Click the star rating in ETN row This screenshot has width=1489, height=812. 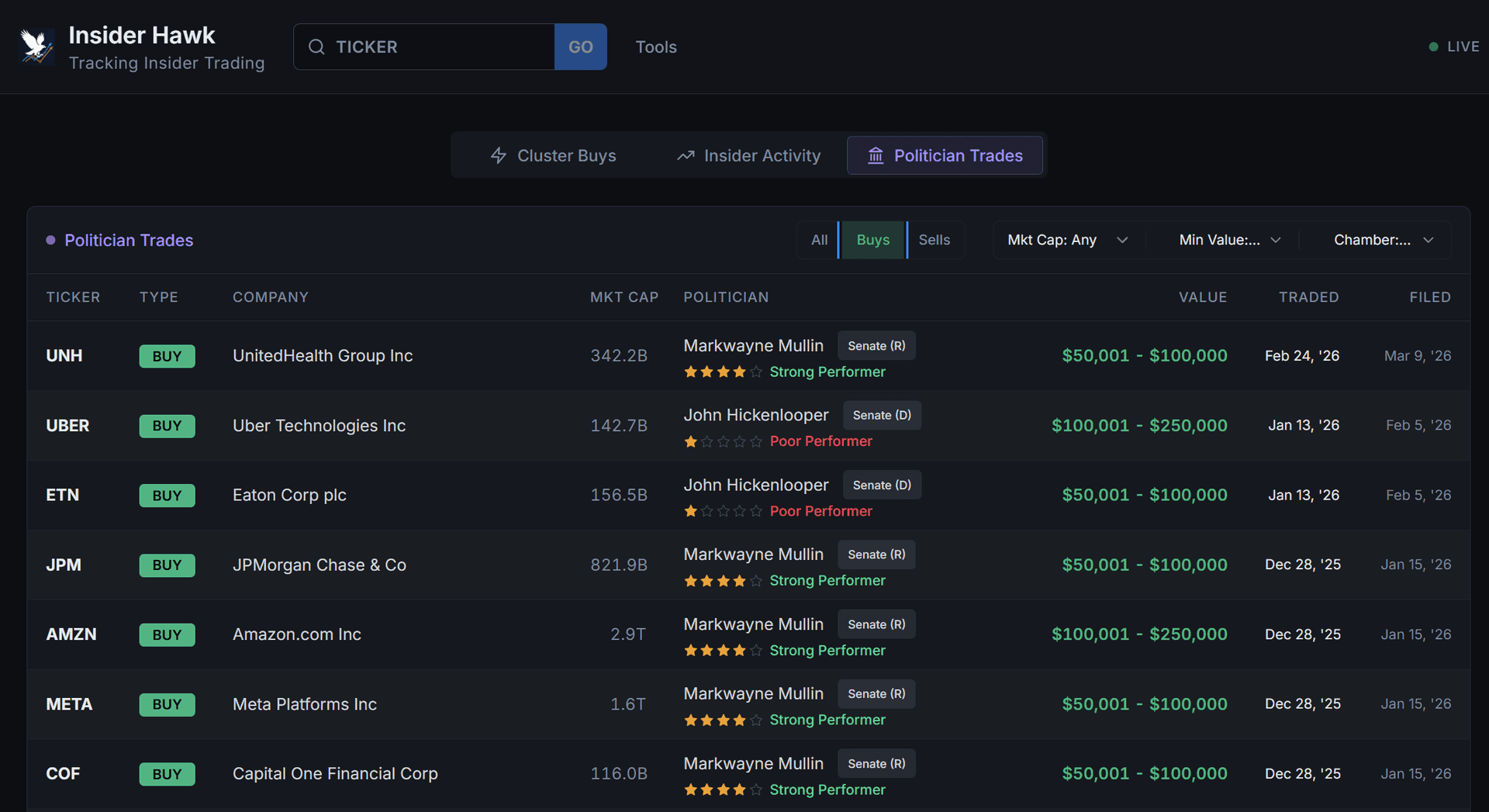[x=723, y=511]
